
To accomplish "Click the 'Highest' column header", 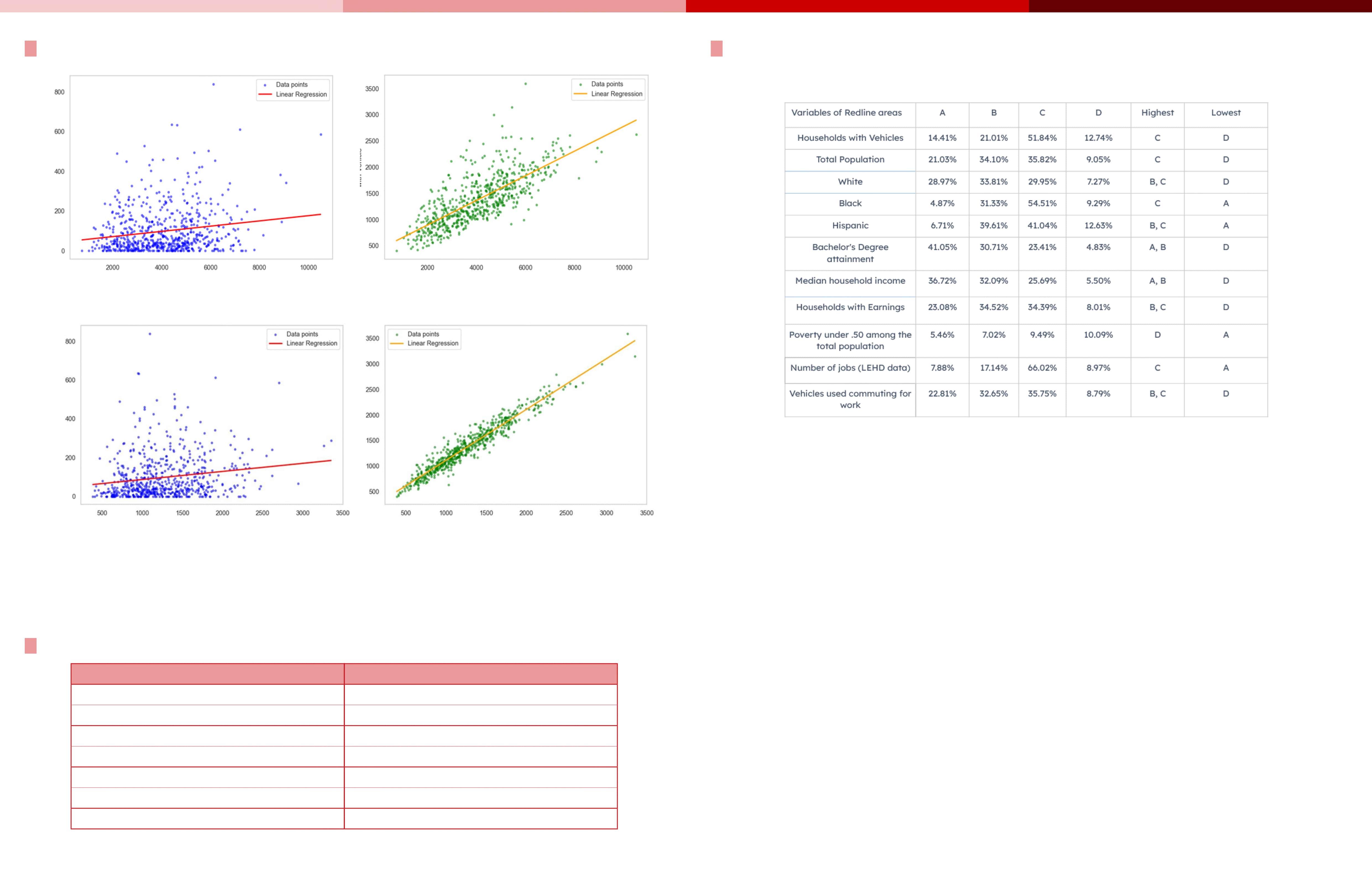I will click(1157, 113).
